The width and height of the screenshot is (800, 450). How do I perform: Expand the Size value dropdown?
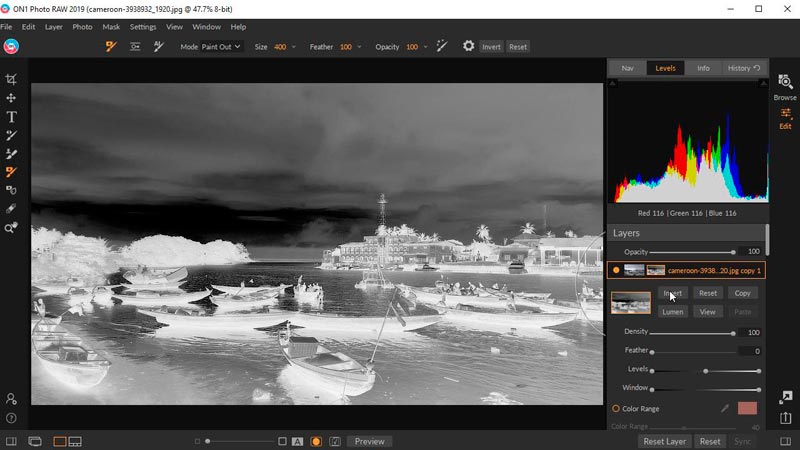click(293, 46)
